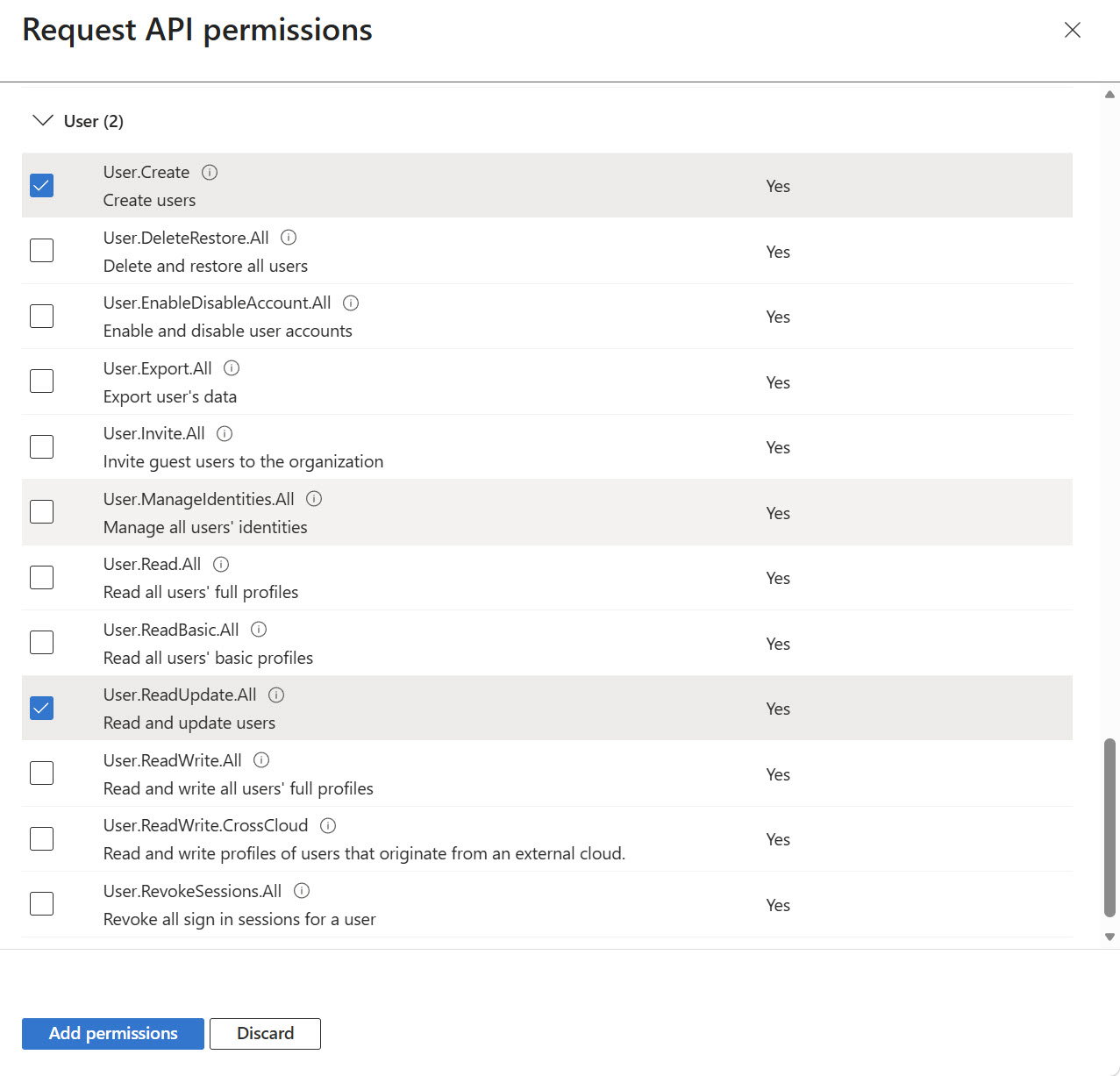View info icon next to User.EnableDisableAccount.All
1120x1076 pixels.
click(351, 303)
